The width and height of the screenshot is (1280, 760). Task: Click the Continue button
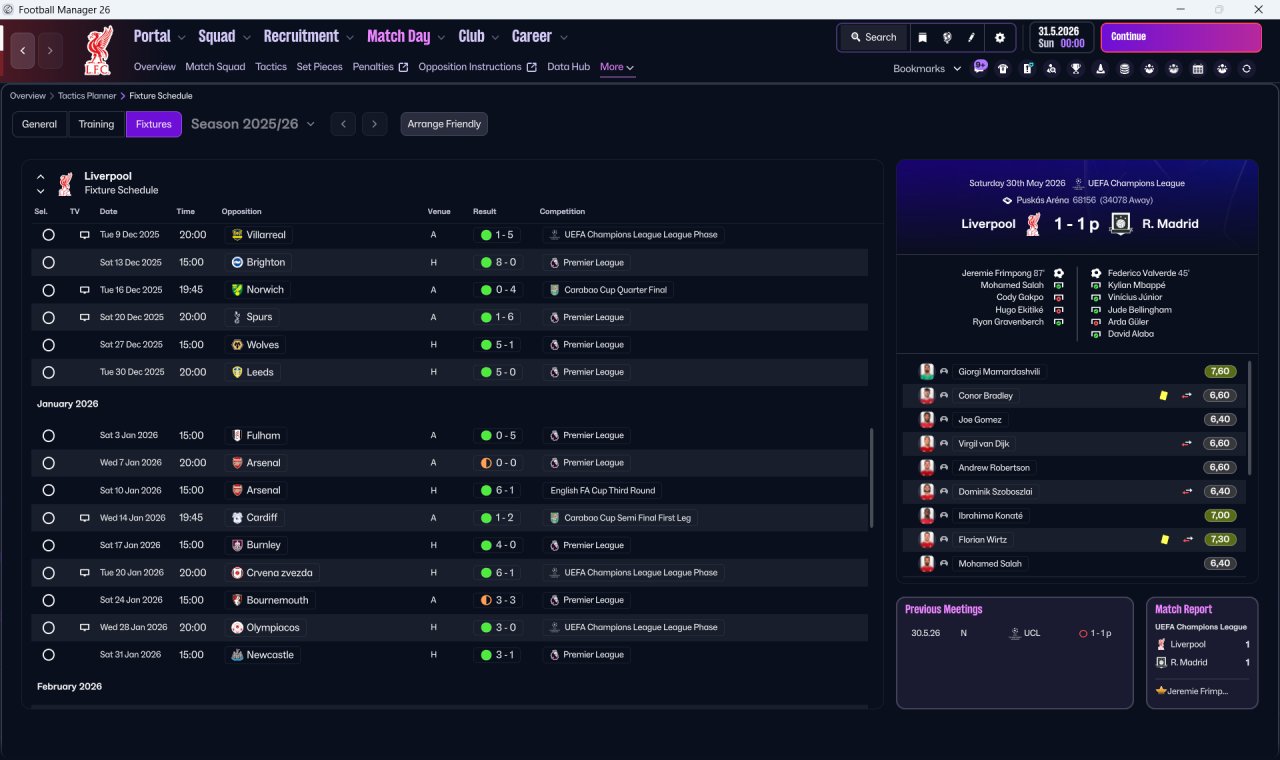(1181, 37)
